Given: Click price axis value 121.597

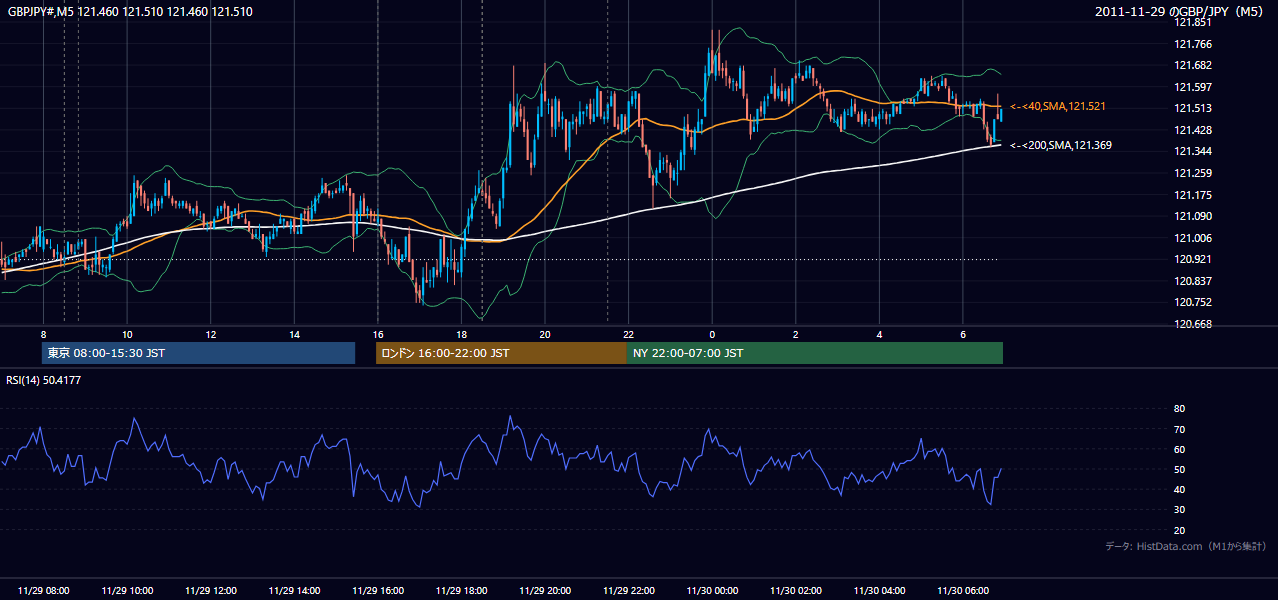Looking at the screenshot, I should click(1192, 87).
